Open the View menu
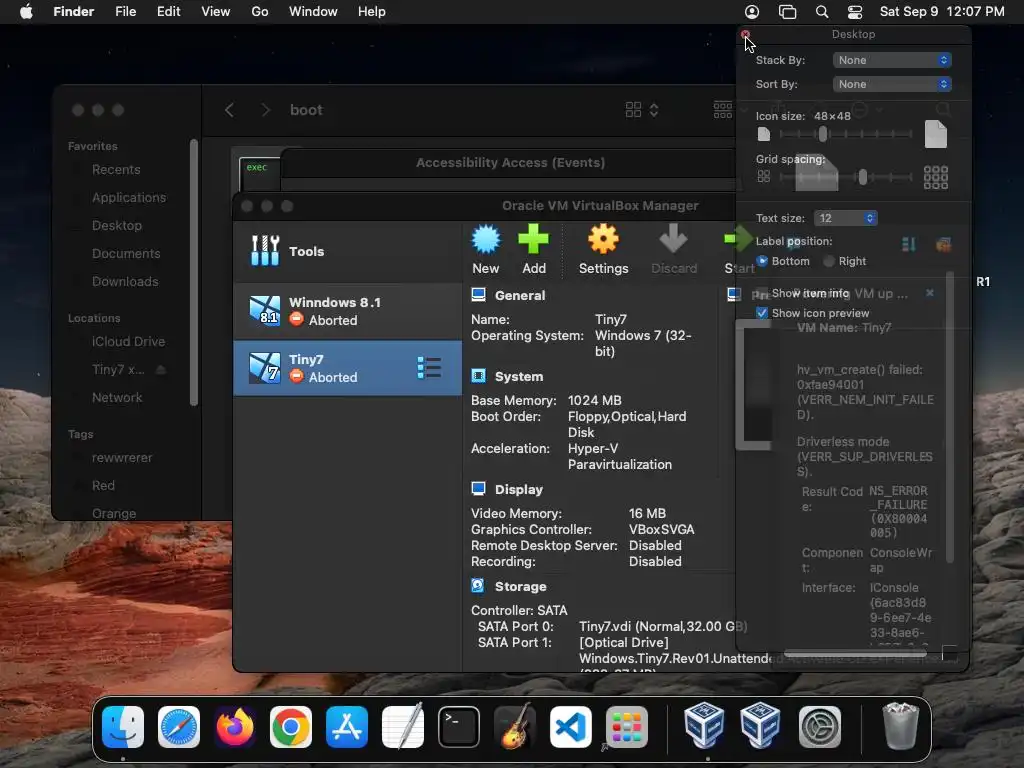The image size is (1024, 768). click(x=216, y=12)
